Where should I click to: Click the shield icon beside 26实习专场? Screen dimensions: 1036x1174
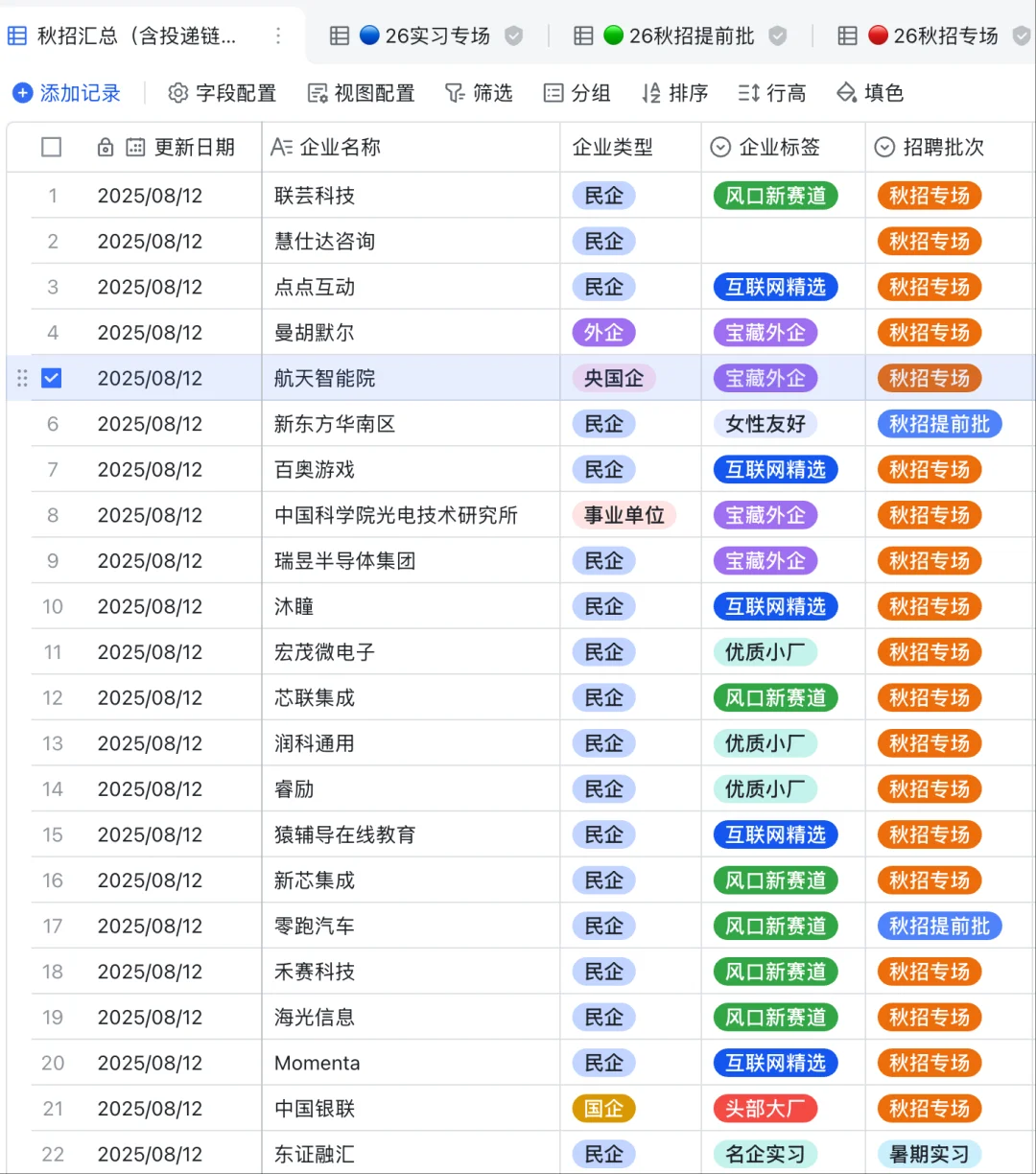(x=514, y=36)
